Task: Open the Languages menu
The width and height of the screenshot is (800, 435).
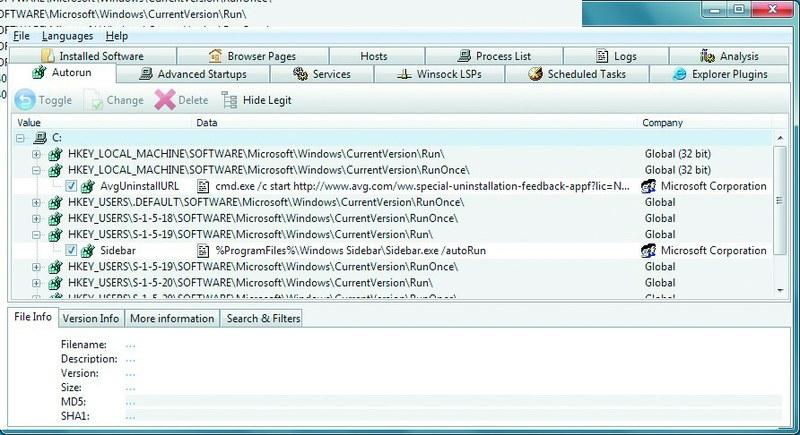Action: (68, 36)
